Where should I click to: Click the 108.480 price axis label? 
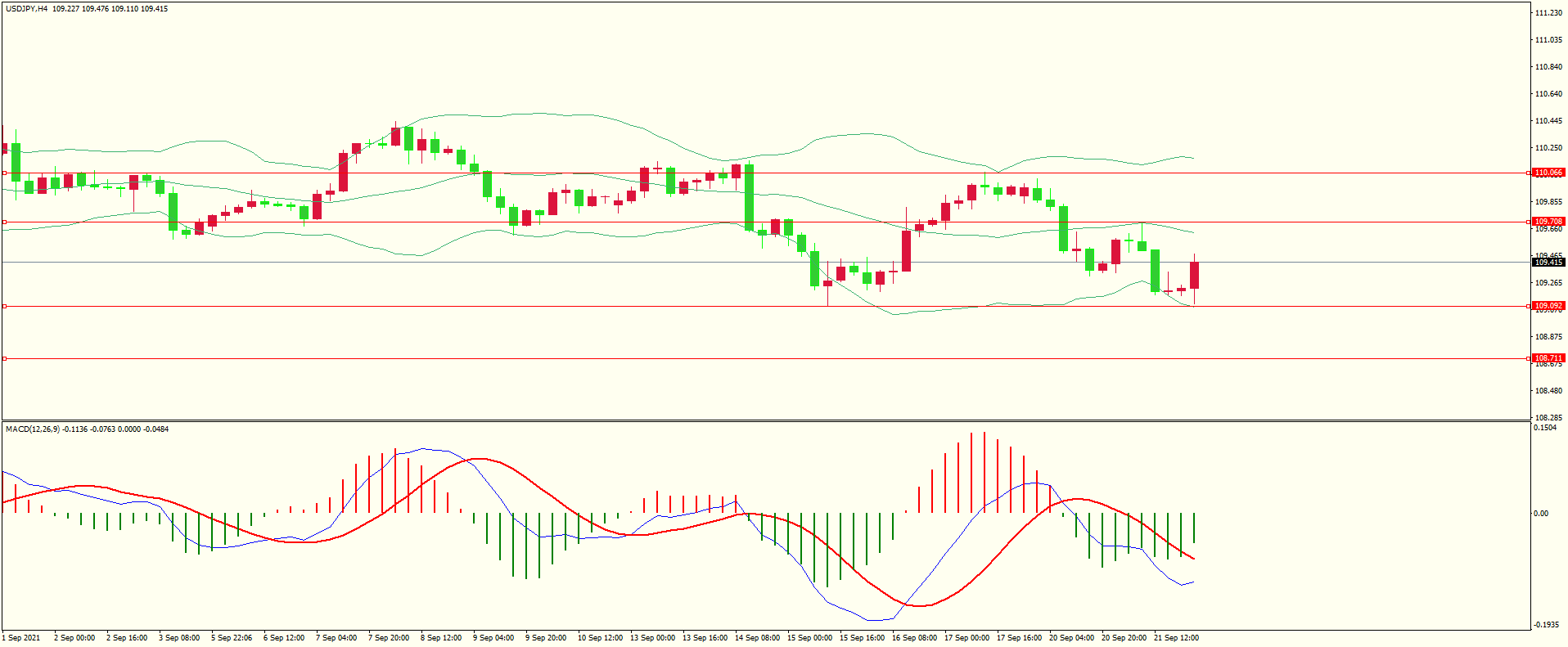coord(1549,391)
